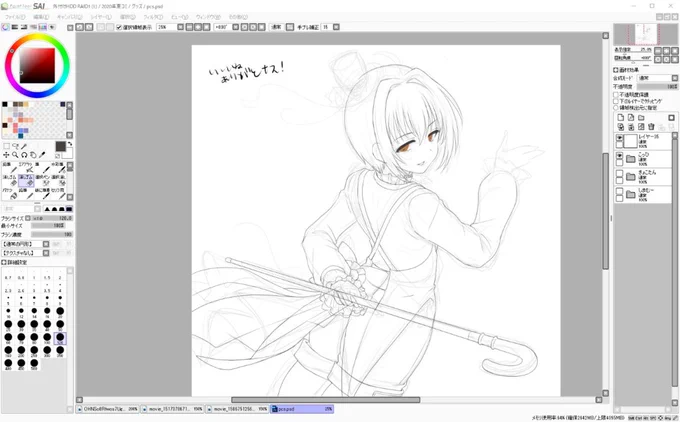Click the navigator preview thumbnail

(646, 34)
